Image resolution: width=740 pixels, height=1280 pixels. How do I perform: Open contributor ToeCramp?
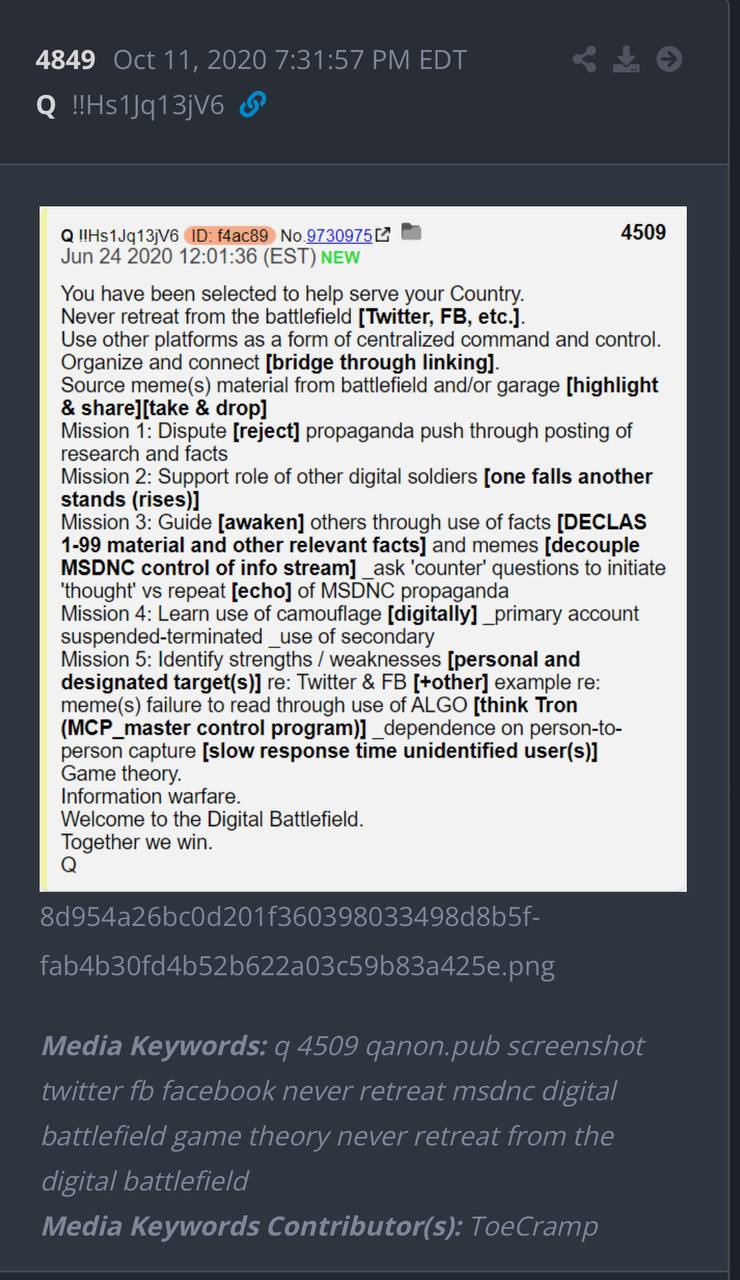click(x=534, y=1226)
